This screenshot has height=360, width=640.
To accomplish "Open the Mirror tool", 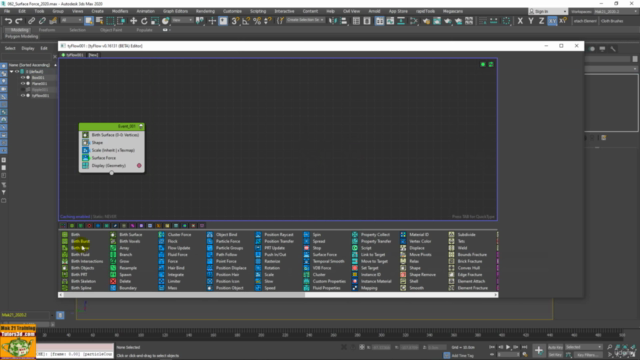I will pyautogui.click(x=333, y=21).
